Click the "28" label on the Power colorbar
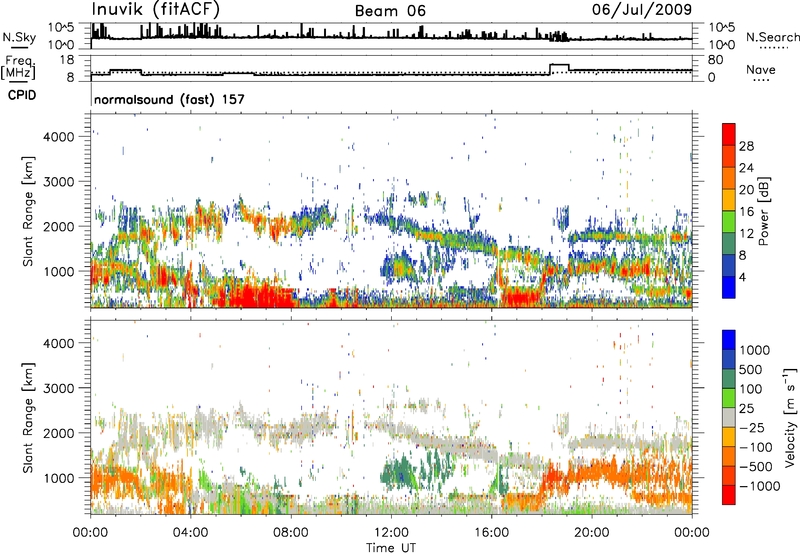The height and width of the screenshot is (554, 800). pos(746,146)
